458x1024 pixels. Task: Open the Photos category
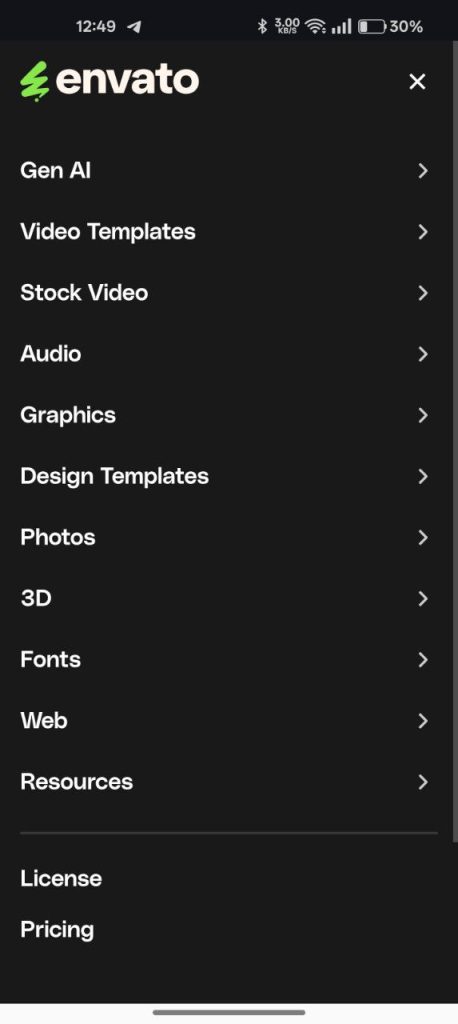click(x=225, y=537)
